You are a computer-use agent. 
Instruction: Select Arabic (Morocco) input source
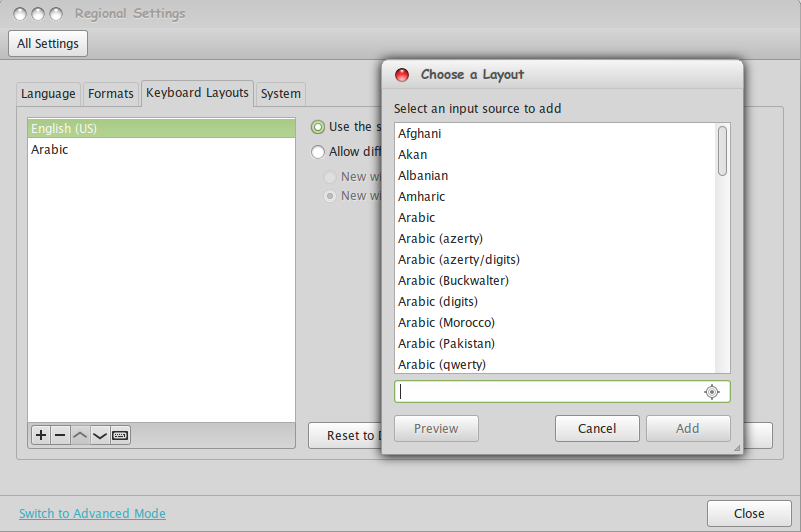(555, 322)
